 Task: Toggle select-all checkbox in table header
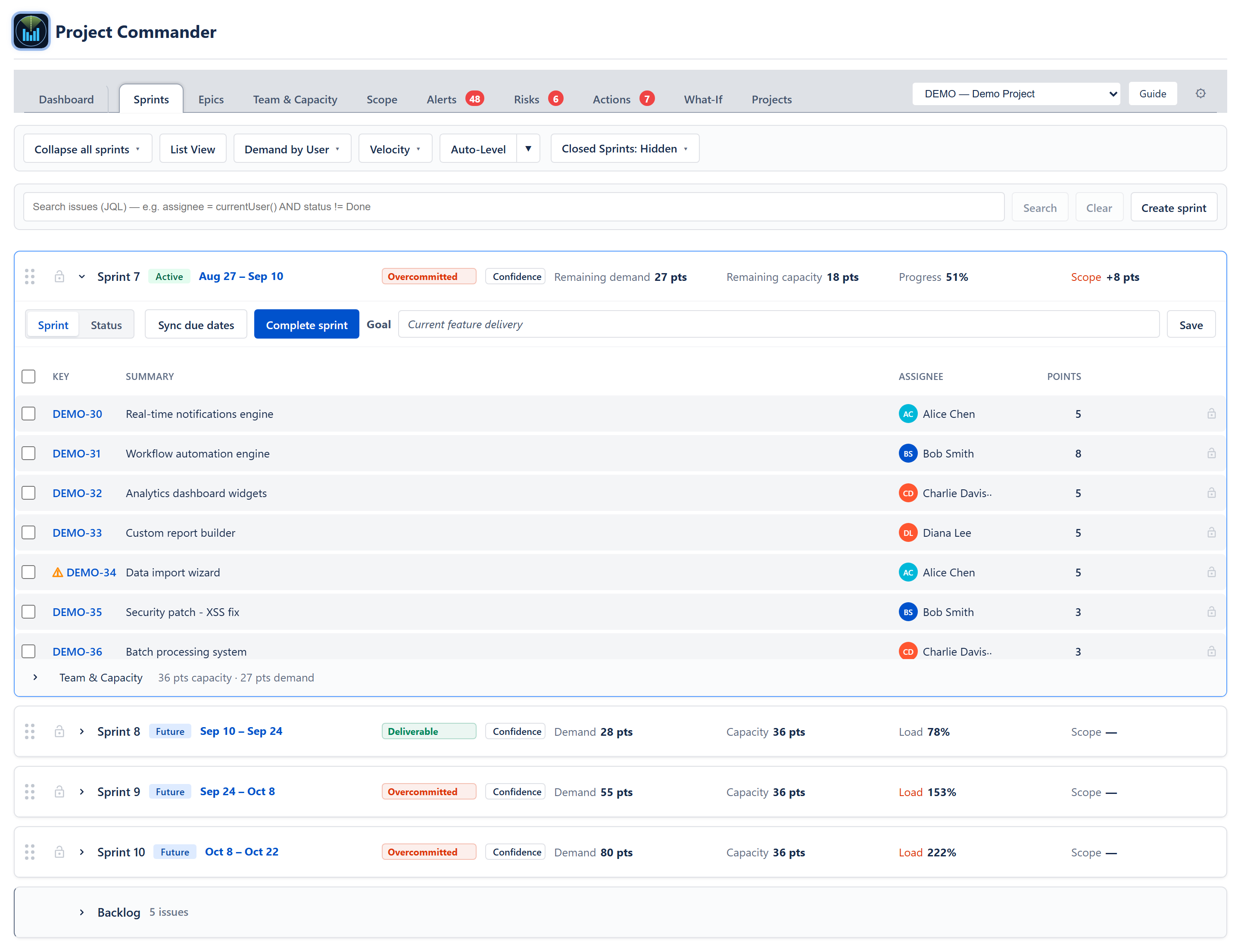28,376
